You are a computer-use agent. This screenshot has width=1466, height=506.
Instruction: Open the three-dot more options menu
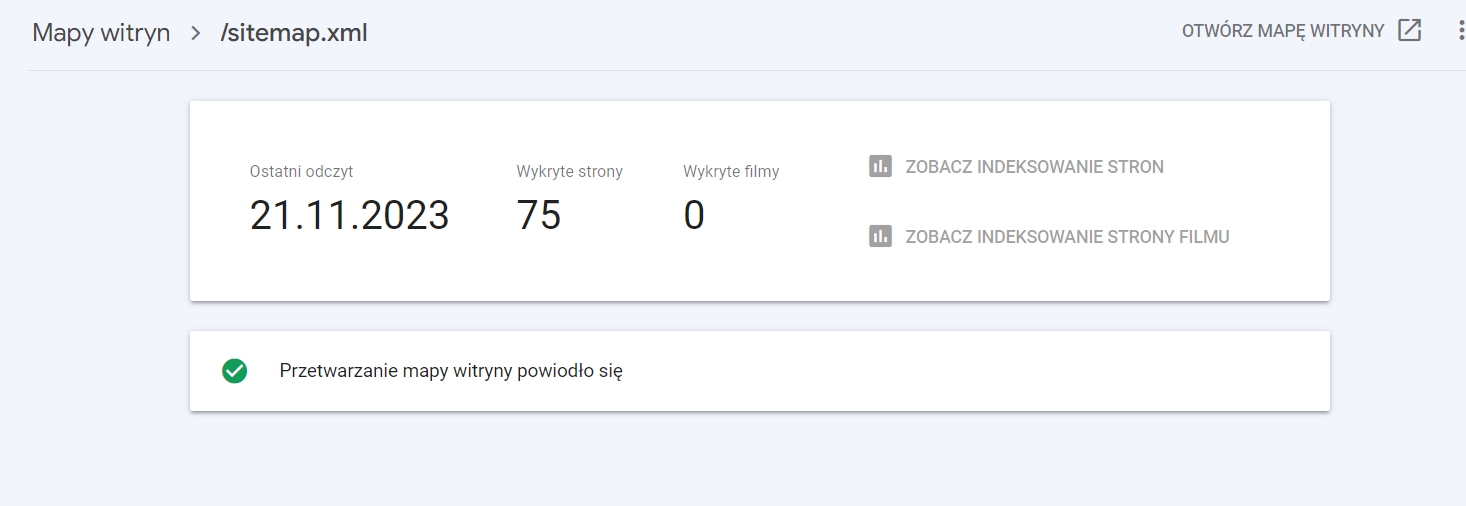coord(1460,31)
